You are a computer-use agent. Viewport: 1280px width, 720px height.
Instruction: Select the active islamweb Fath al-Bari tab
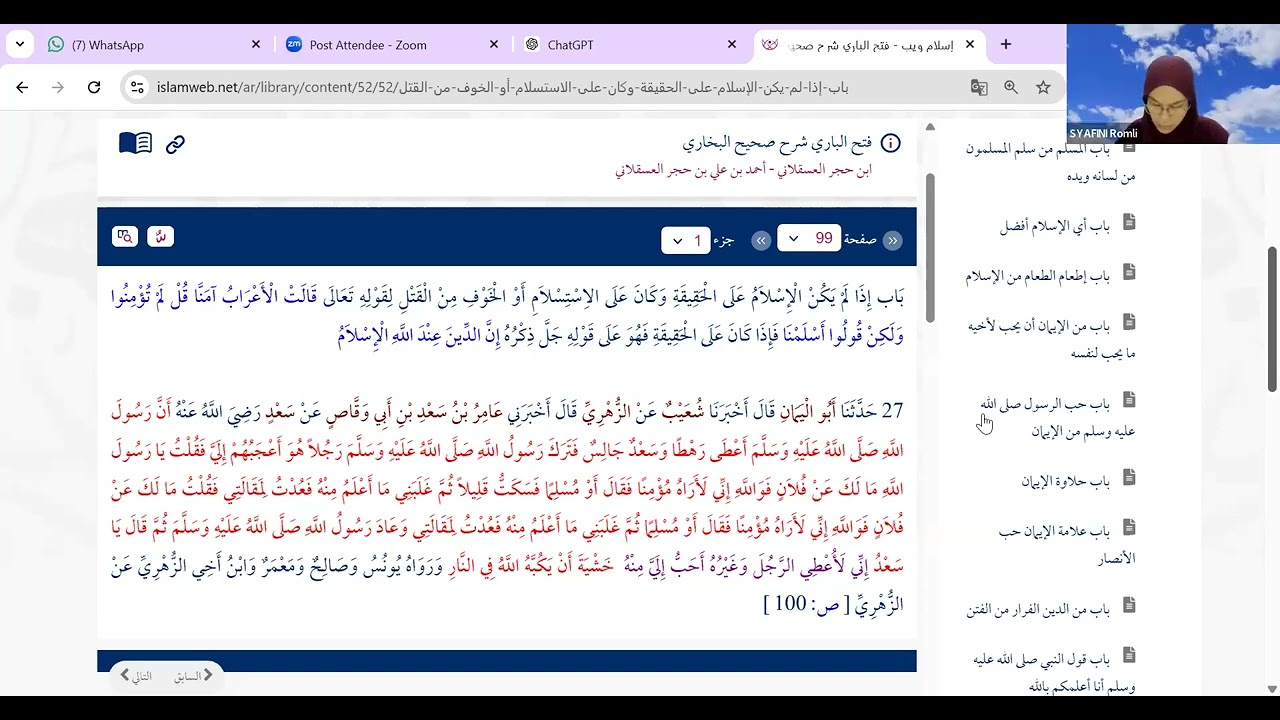(870, 45)
